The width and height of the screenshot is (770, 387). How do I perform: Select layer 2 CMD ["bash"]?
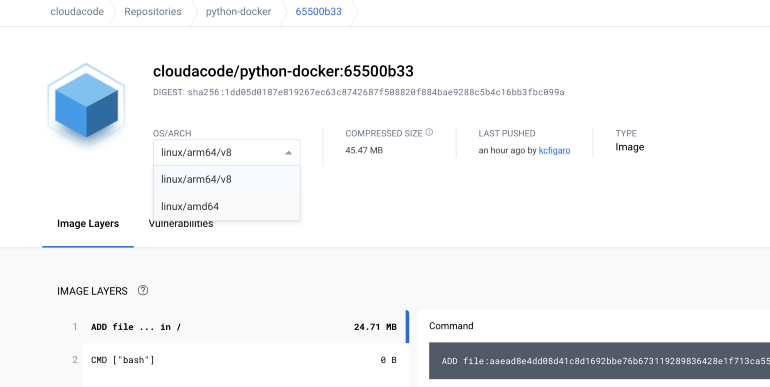coord(234,360)
